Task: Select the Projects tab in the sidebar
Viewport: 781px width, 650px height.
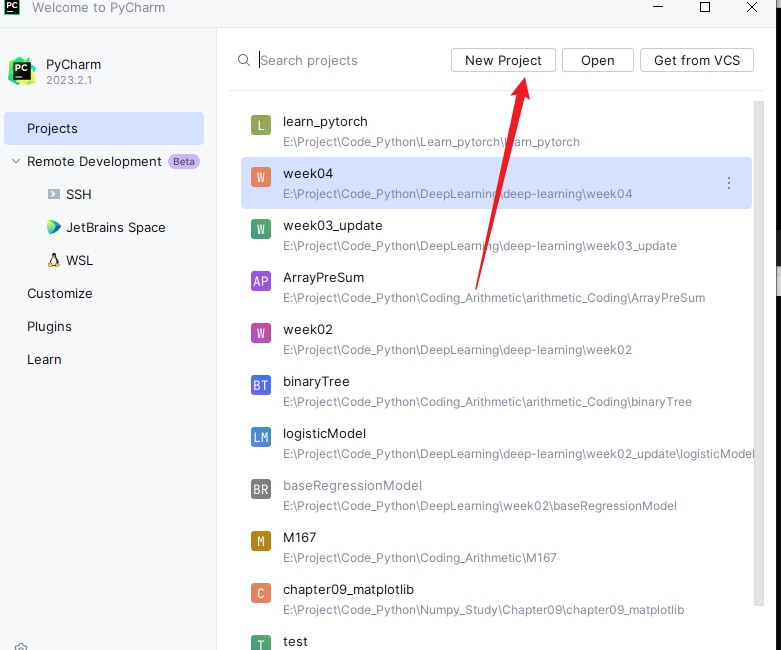Action: (x=104, y=129)
